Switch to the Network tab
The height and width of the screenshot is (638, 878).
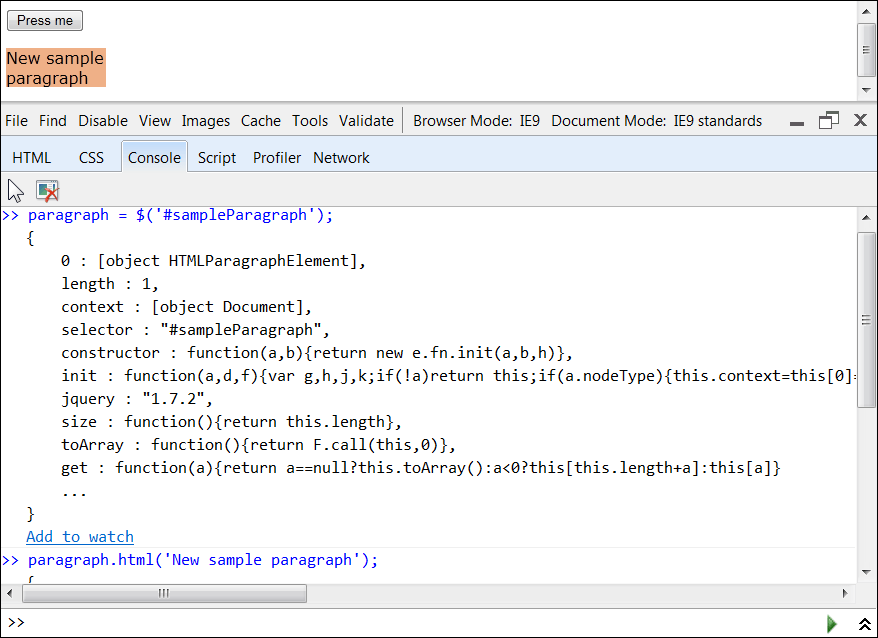click(341, 158)
